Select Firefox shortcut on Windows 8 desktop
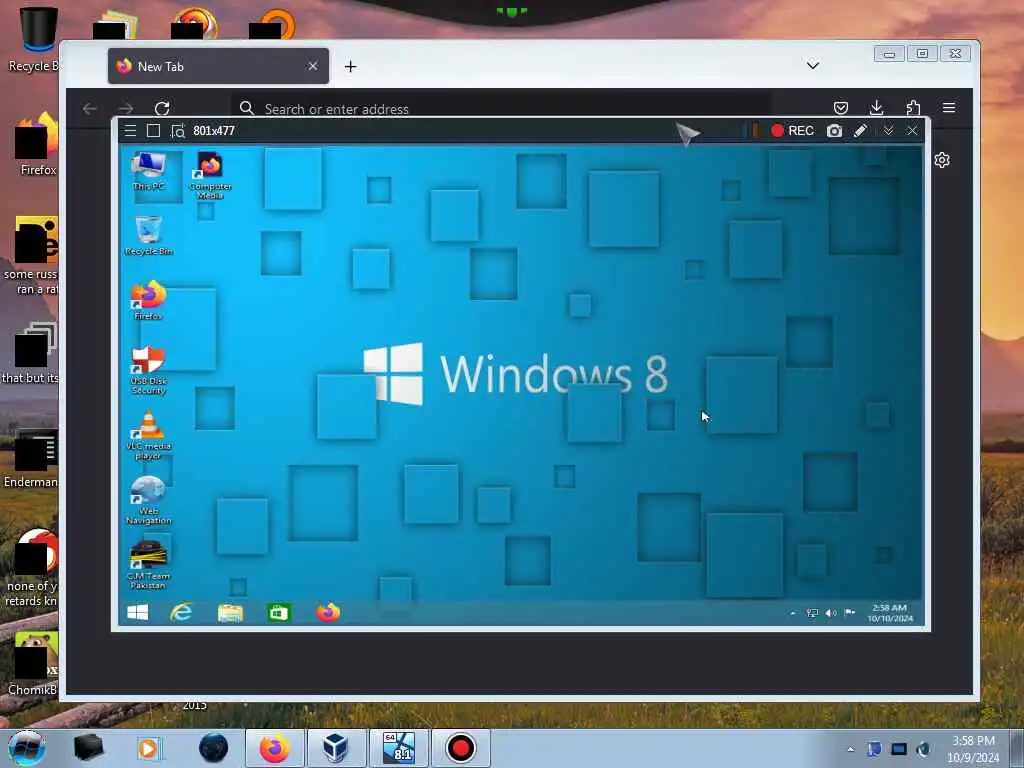Image resolution: width=1024 pixels, height=768 pixels. coord(149,300)
